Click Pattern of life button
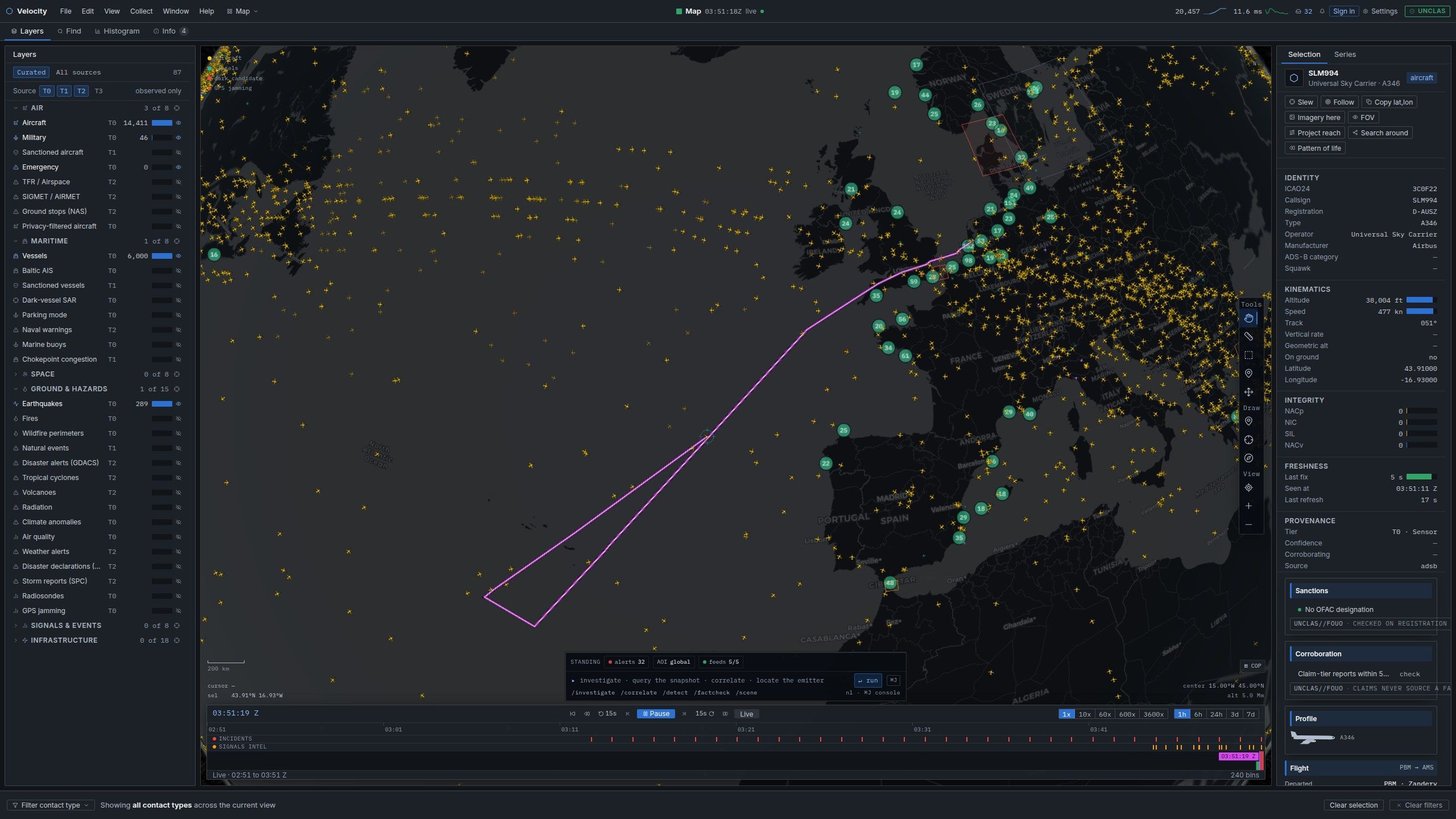The height and width of the screenshot is (819, 1456). pyautogui.click(x=1315, y=148)
